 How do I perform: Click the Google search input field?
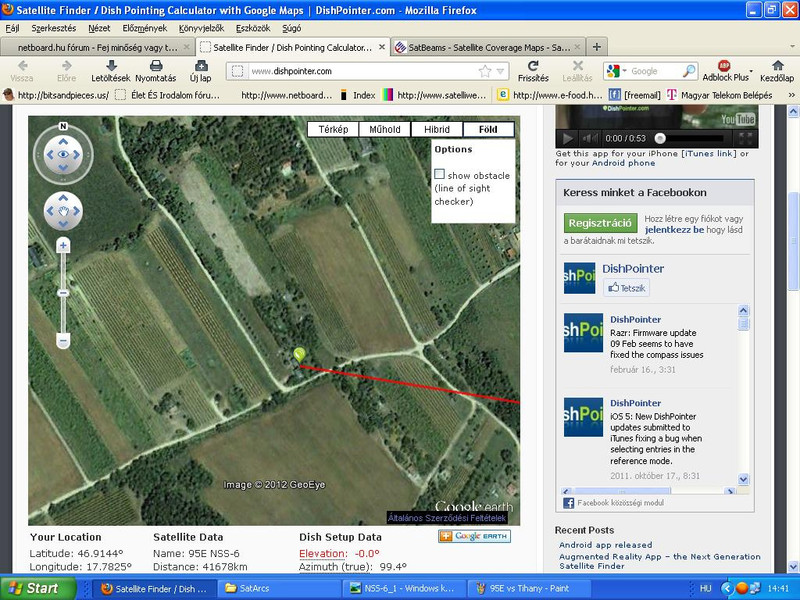(x=655, y=71)
